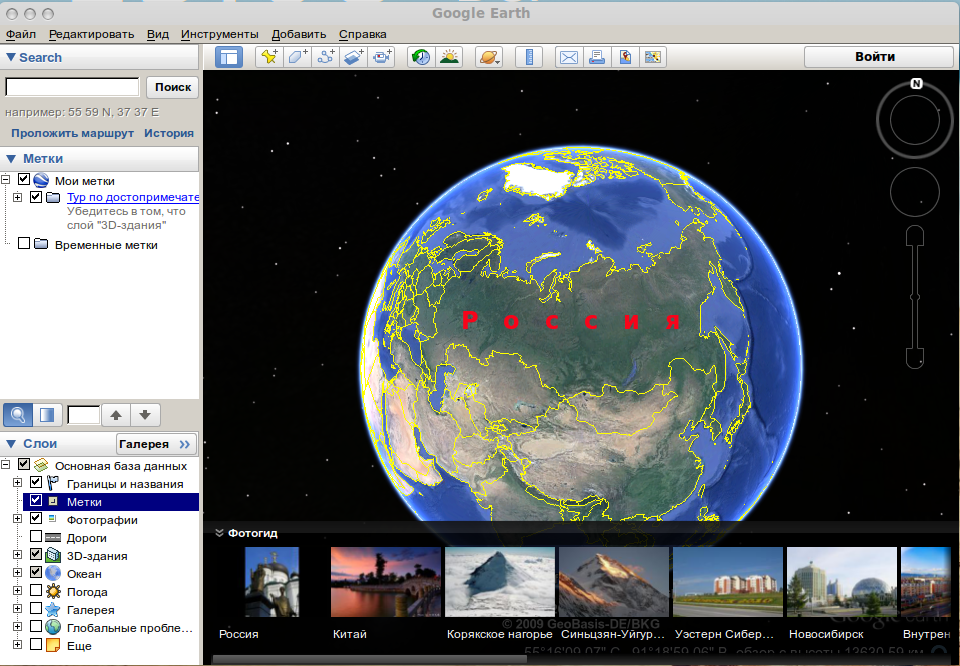960x666 pixels.
Task: Add a placemark with star pin icon
Action: tap(269, 57)
